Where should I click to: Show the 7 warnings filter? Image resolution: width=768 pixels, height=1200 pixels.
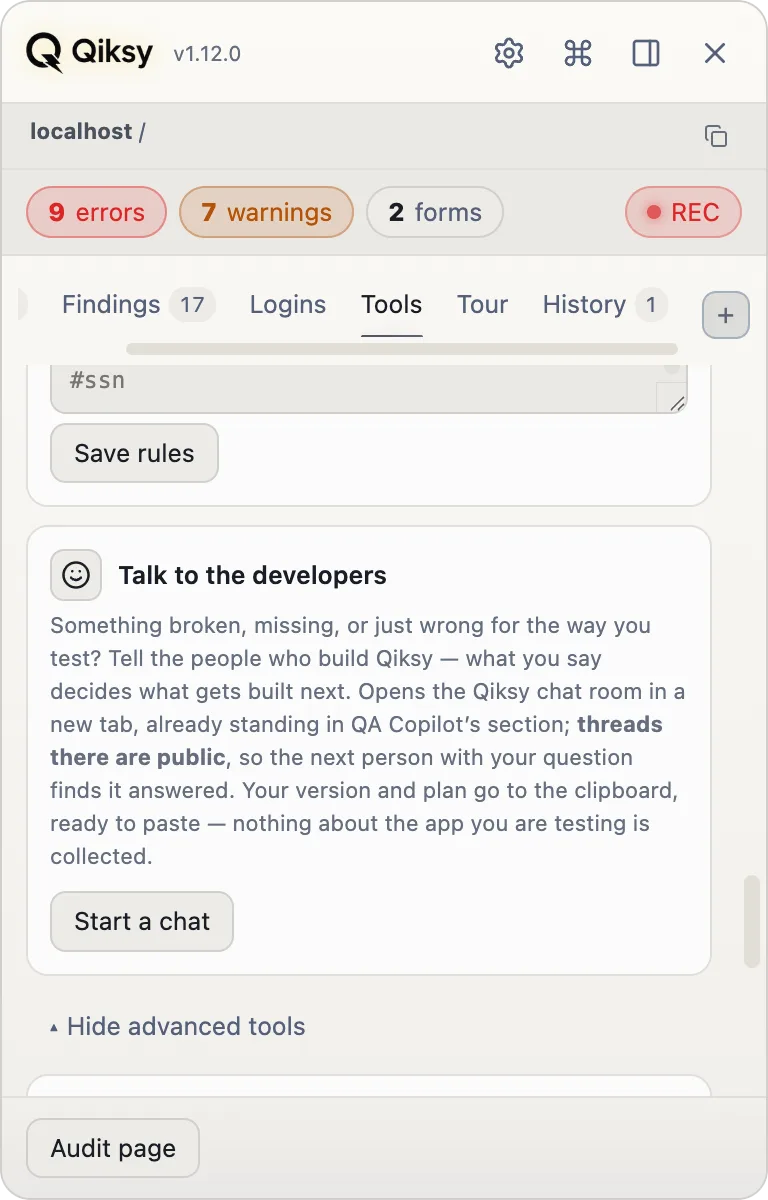[x=266, y=212]
